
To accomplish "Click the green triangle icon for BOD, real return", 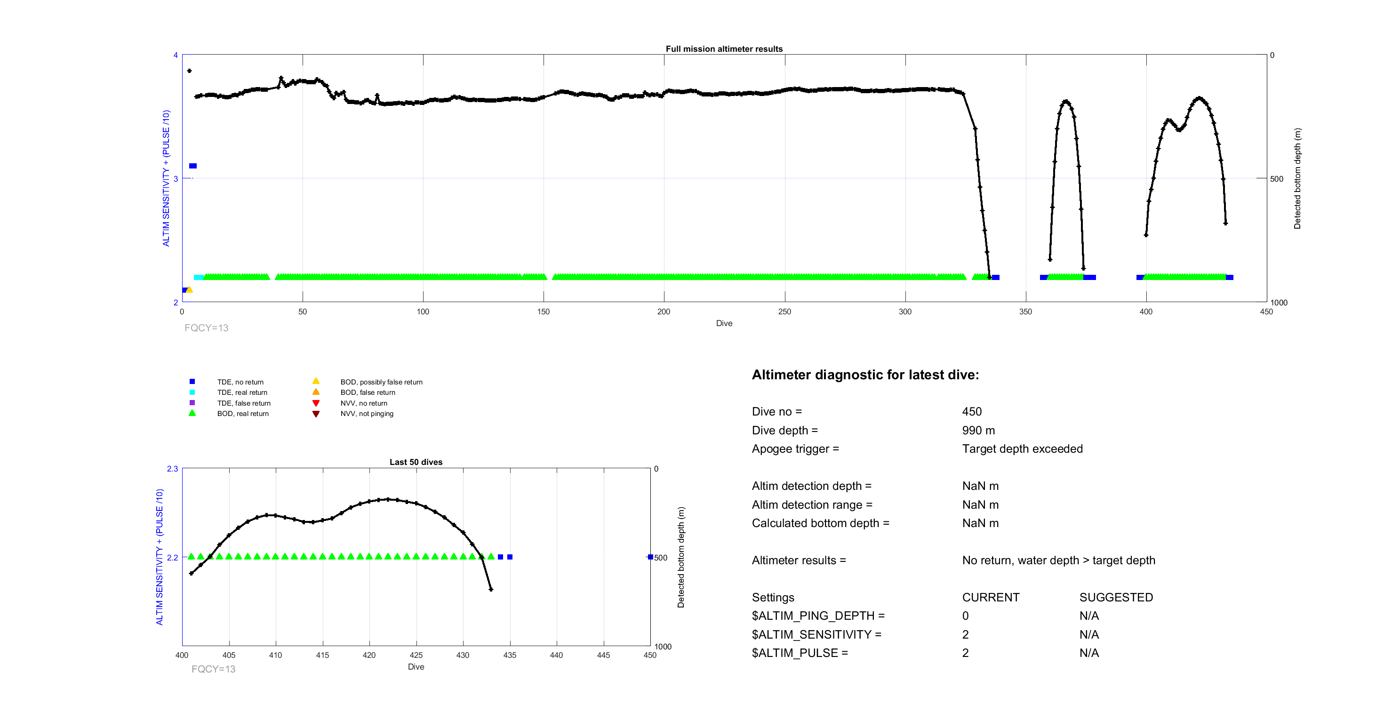I will point(193,413).
